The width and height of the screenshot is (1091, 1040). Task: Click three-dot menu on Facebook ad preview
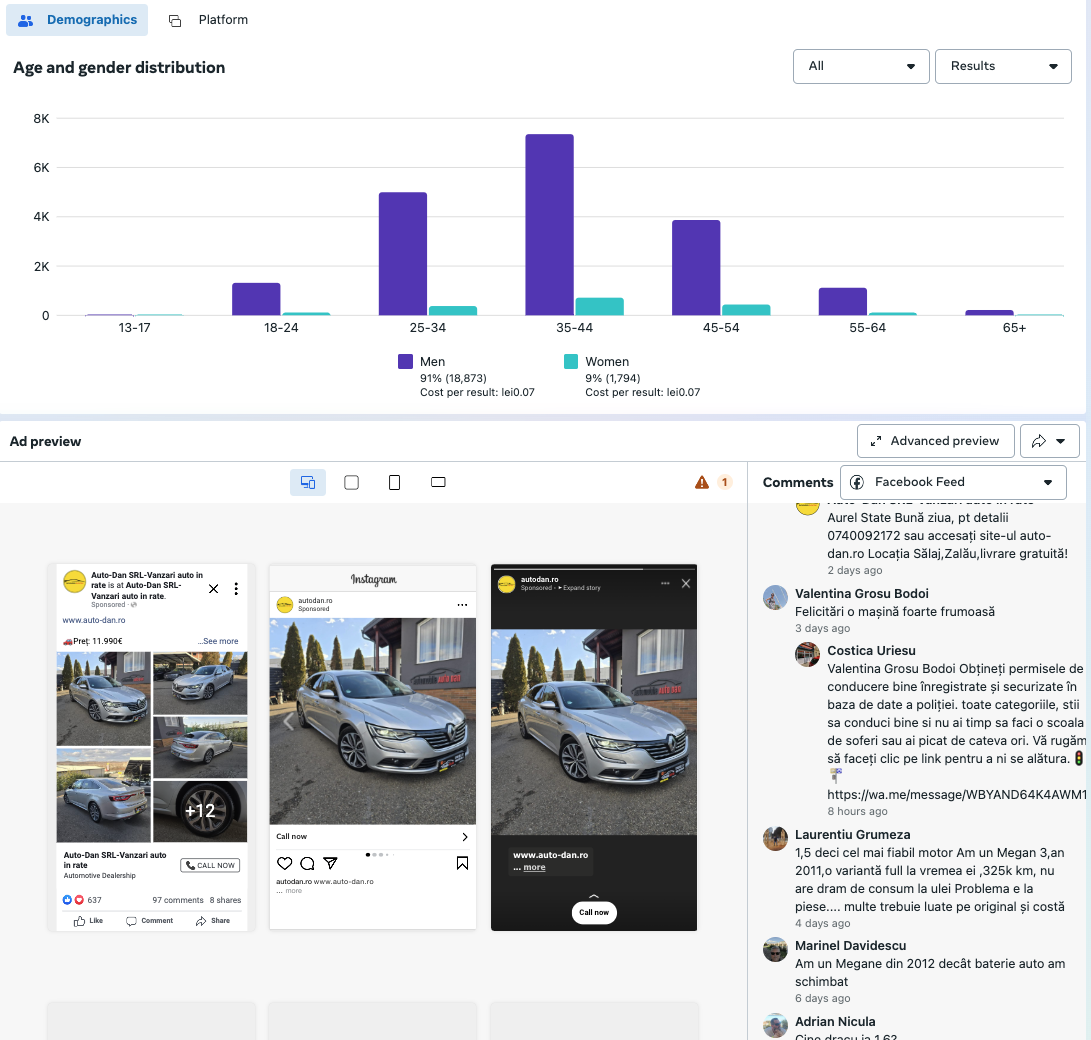coord(236,589)
